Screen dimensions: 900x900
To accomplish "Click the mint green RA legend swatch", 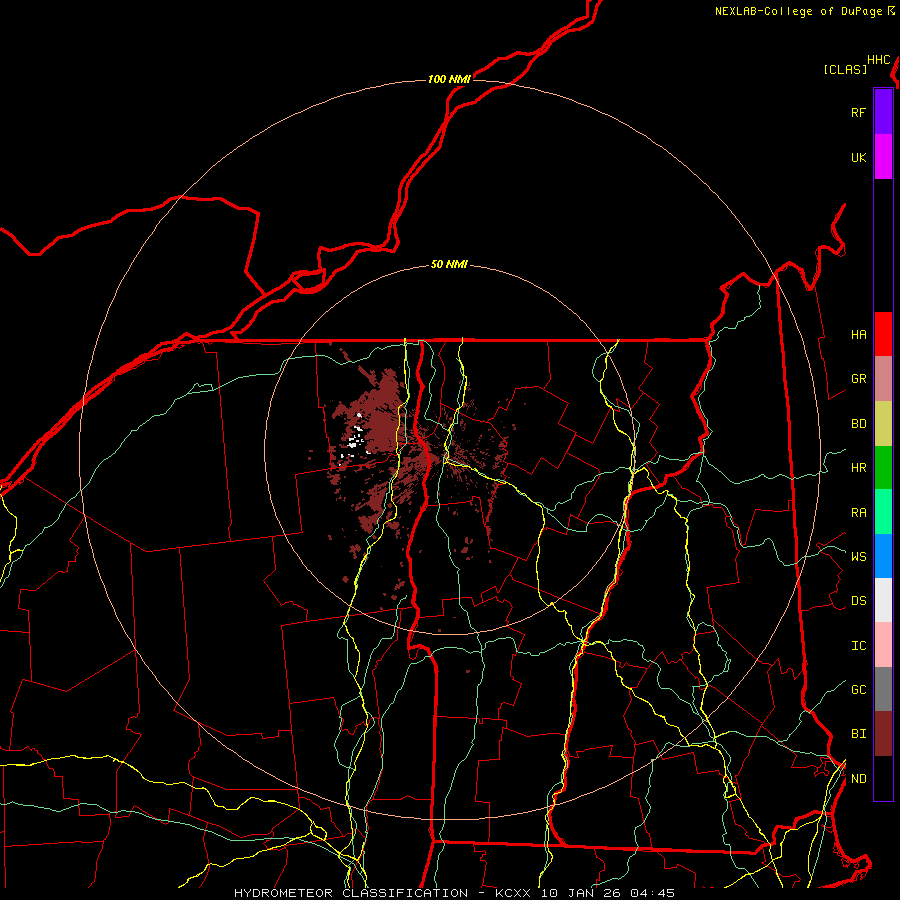I will 883,511.
